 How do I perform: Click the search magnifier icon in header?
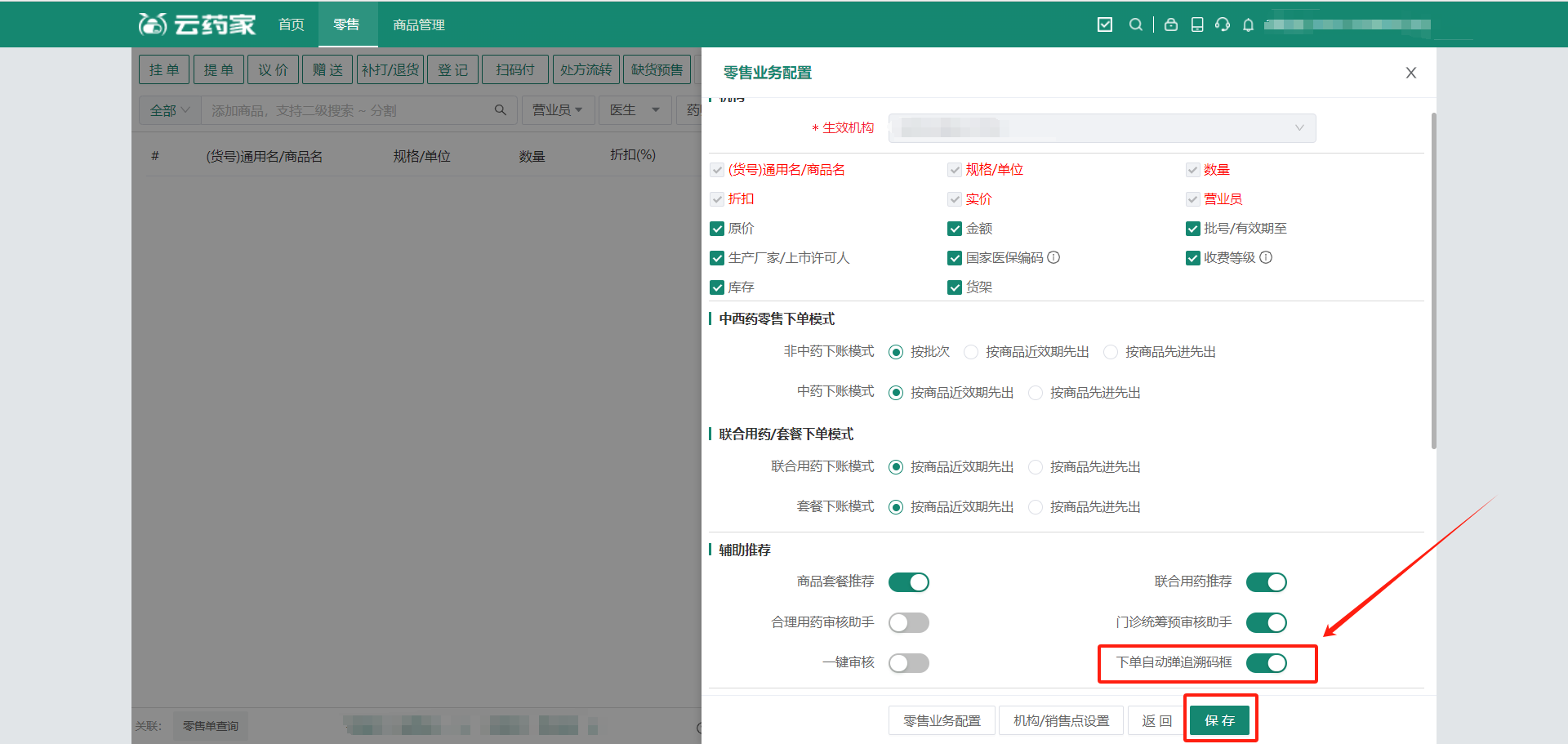pos(1136,25)
